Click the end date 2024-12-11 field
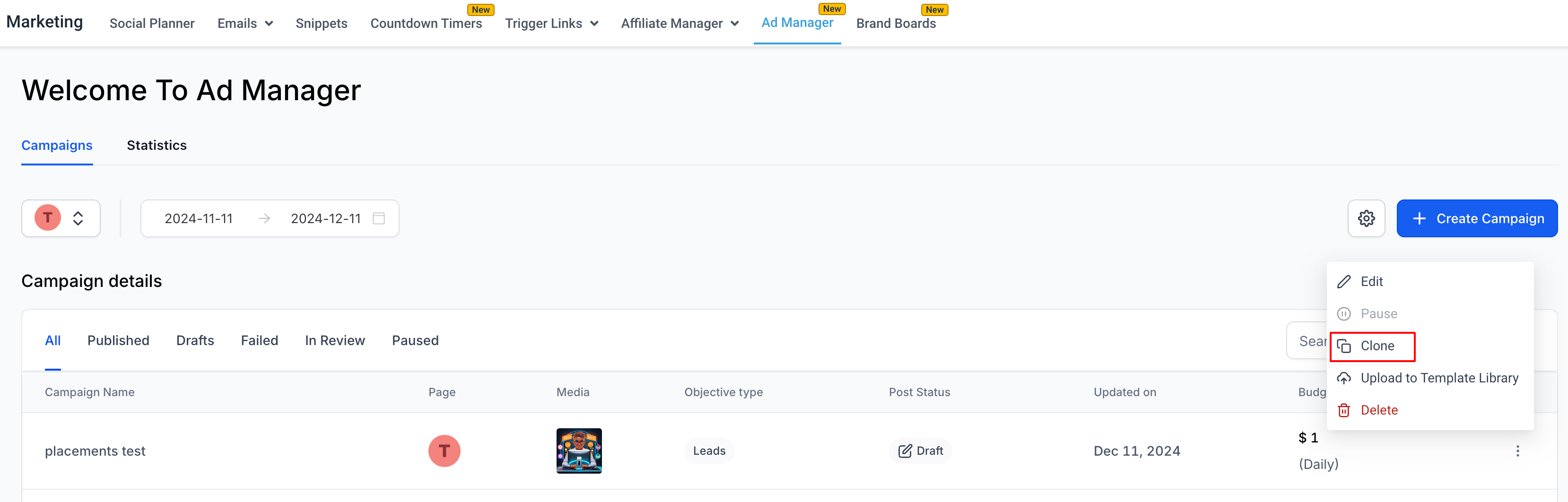The image size is (1568, 502). pos(326,218)
